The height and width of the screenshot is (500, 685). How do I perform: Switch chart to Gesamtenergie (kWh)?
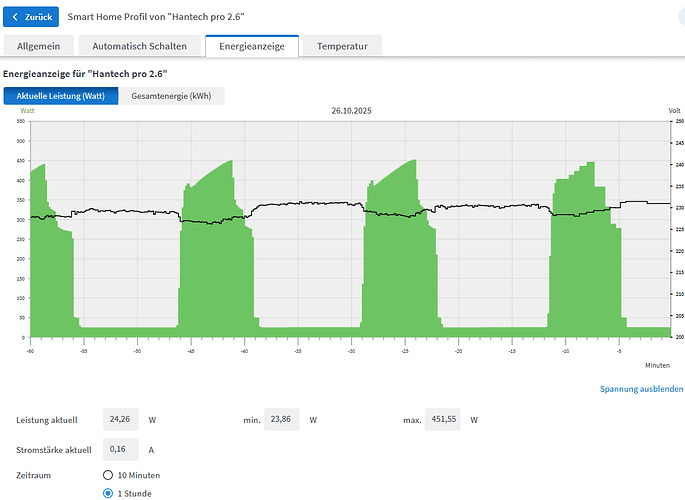tap(171, 96)
